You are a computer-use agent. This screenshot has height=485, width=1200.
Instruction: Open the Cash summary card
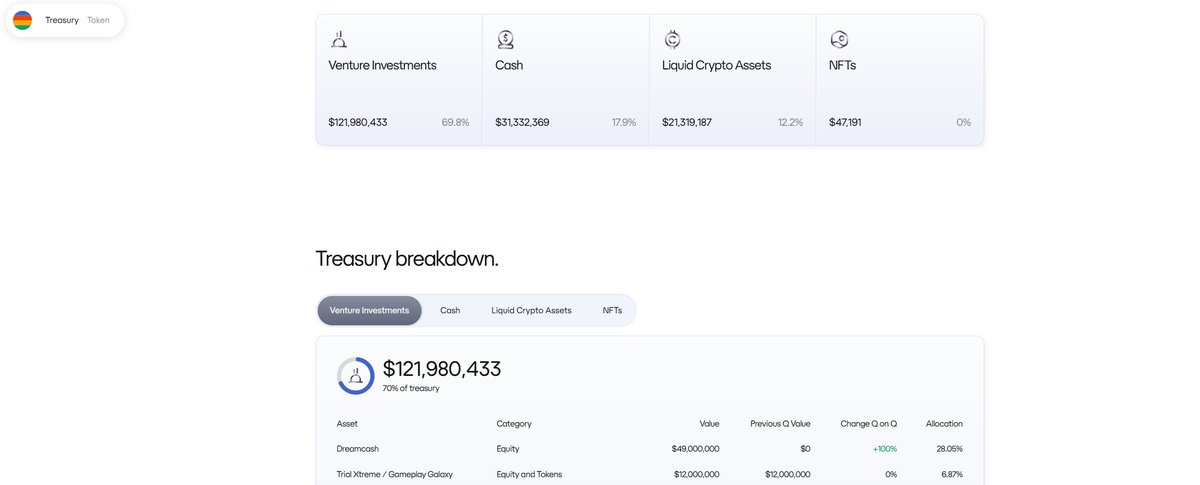[x=566, y=80]
